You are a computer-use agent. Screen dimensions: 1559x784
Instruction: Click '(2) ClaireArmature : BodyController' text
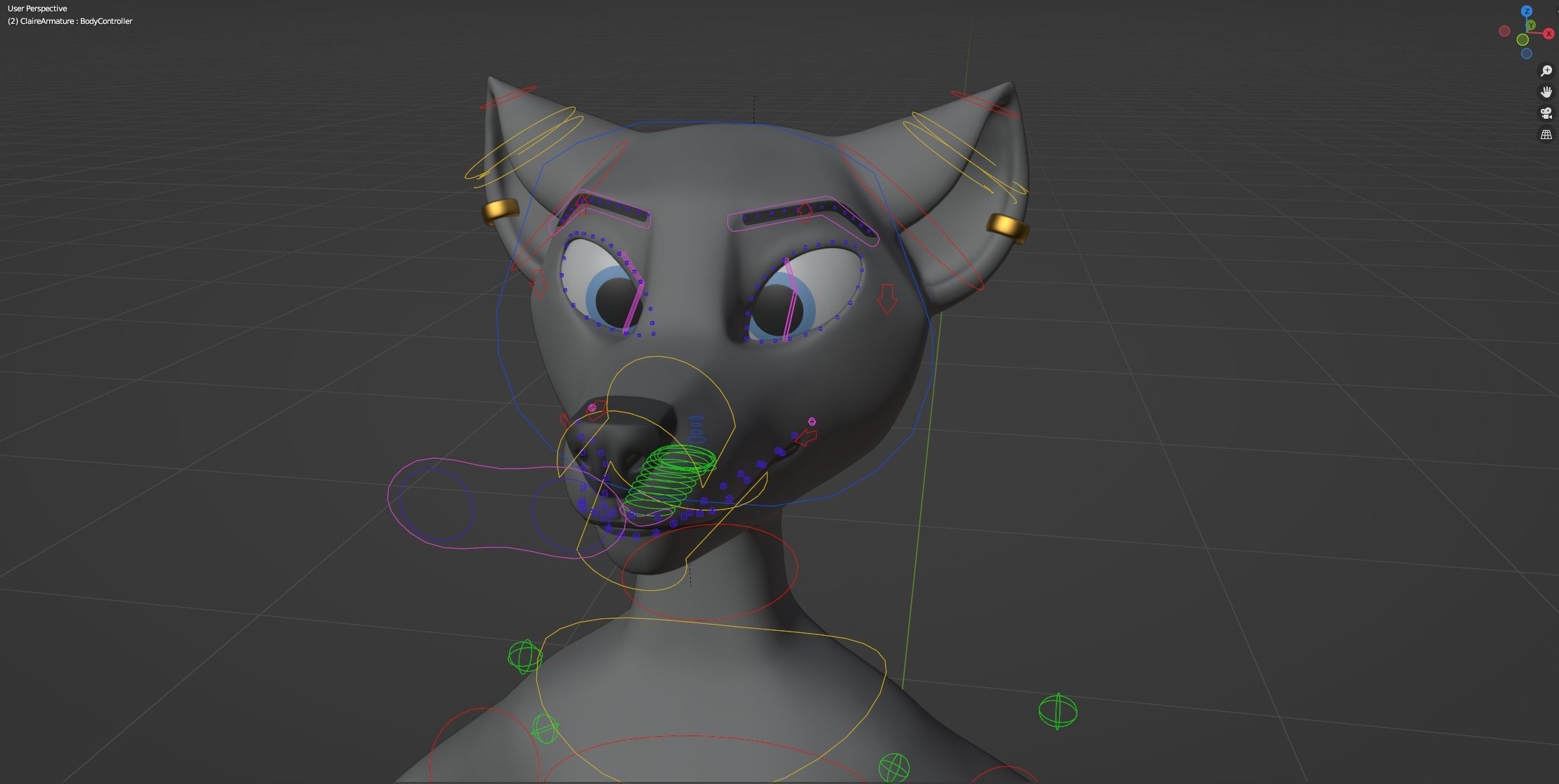click(x=70, y=21)
